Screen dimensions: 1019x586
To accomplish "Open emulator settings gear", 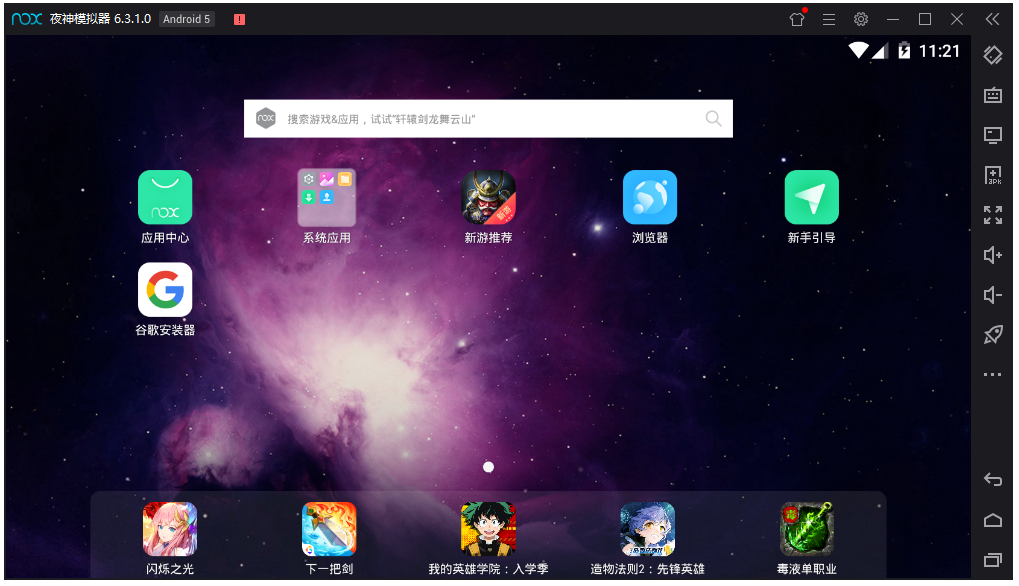I will (x=860, y=19).
